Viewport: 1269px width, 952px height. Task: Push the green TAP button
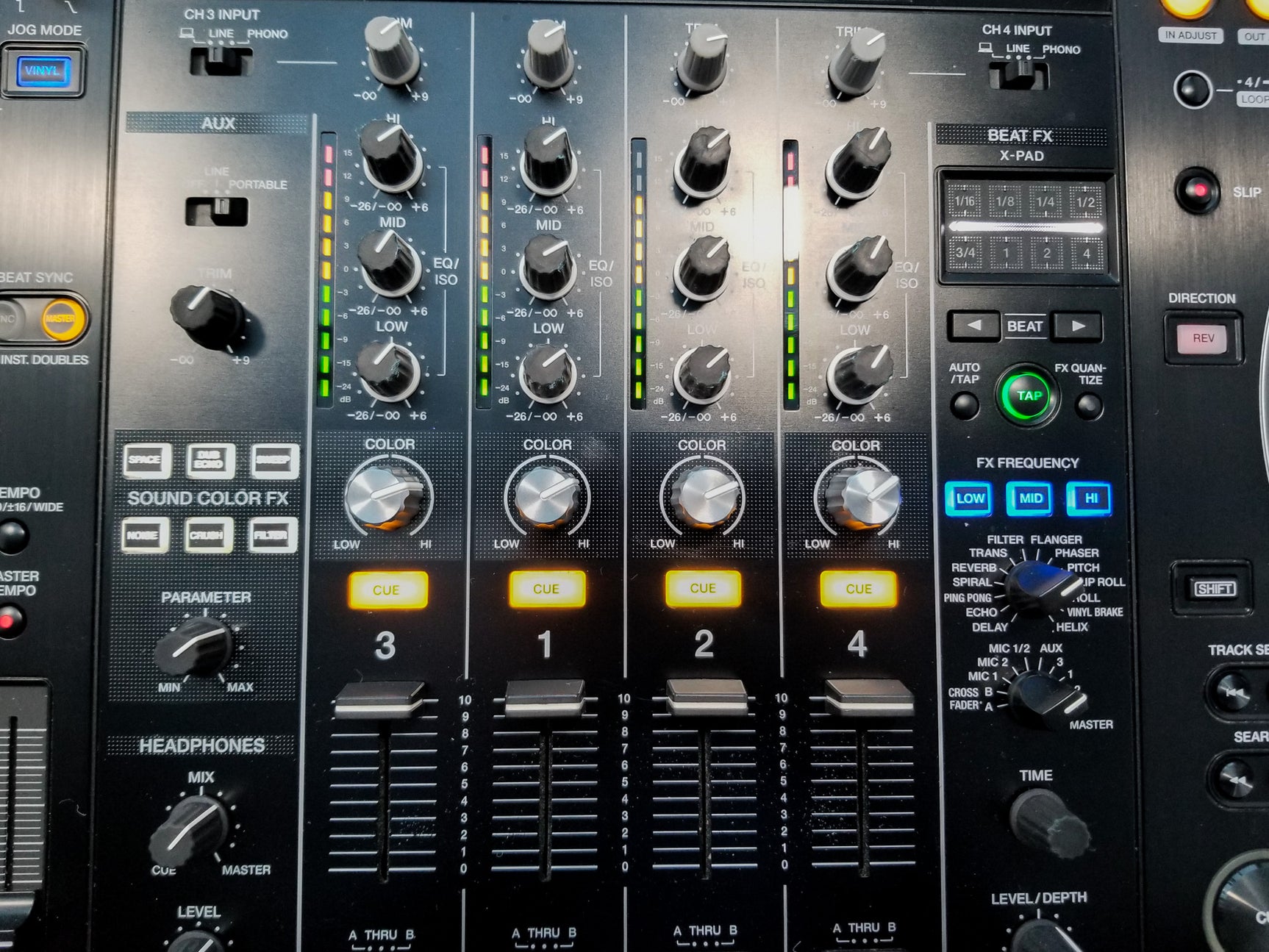pos(1027,396)
